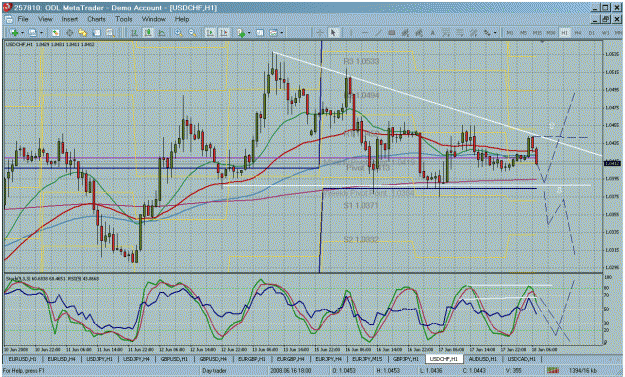The height and width of the screenshot is (377, 625).
Task: Switch to line chart icon
Action: [161, 33]
